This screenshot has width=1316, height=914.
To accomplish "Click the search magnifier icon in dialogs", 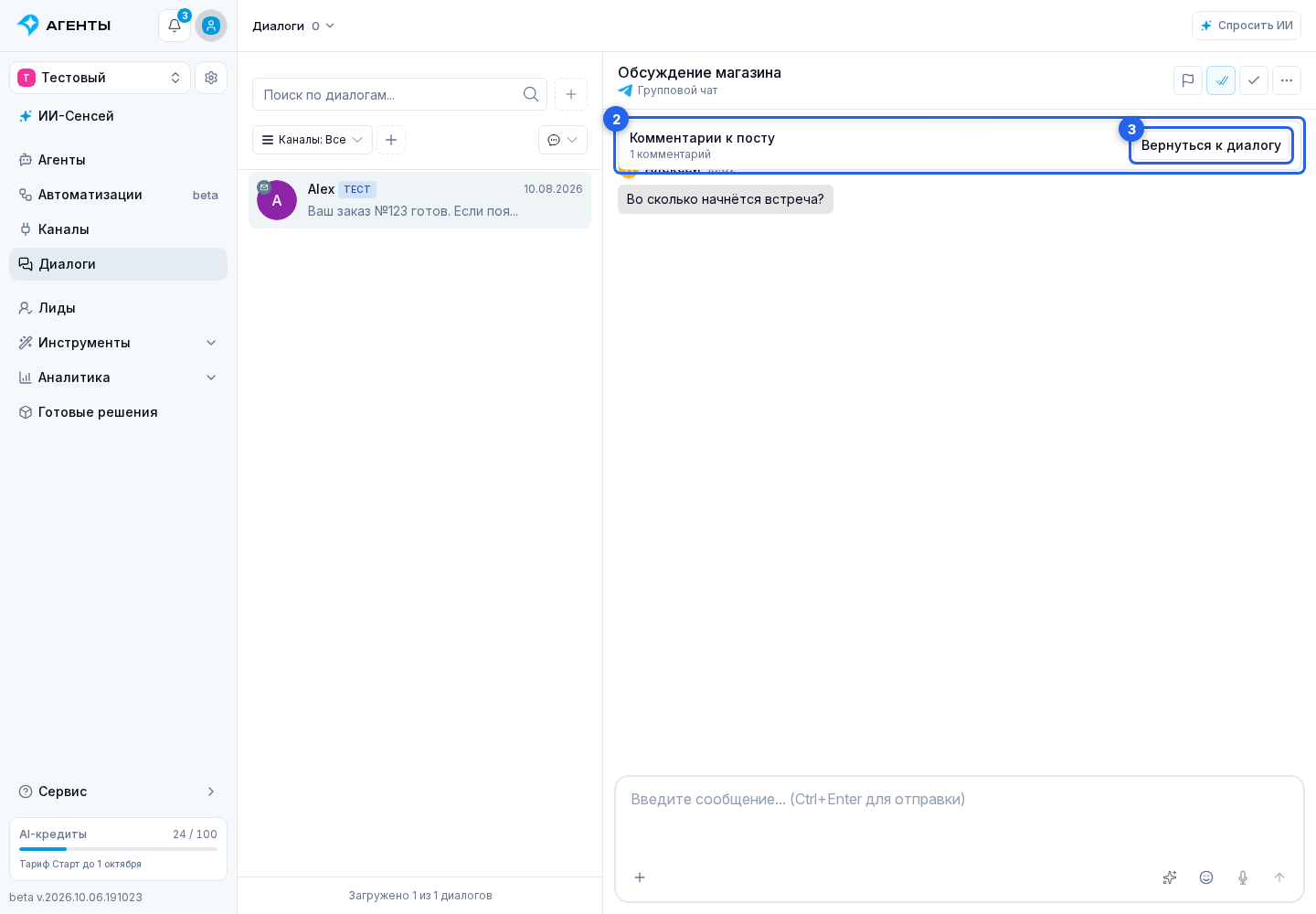I will point(531,94).
